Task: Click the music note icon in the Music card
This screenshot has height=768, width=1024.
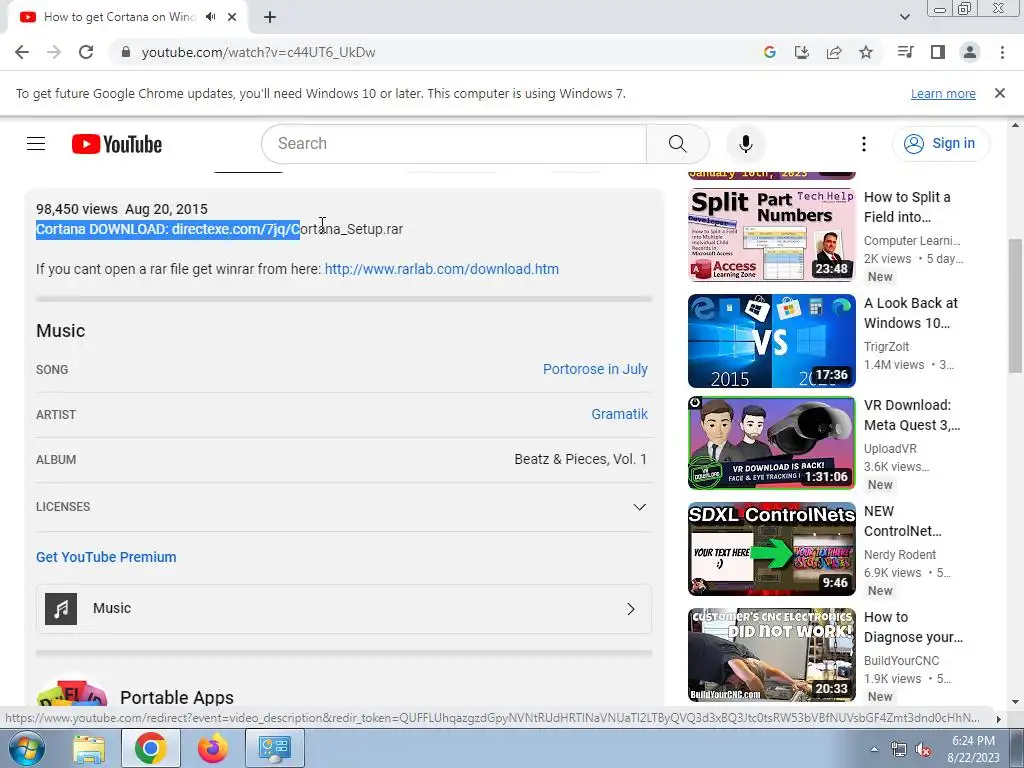Action: click(x=61, y=609)
